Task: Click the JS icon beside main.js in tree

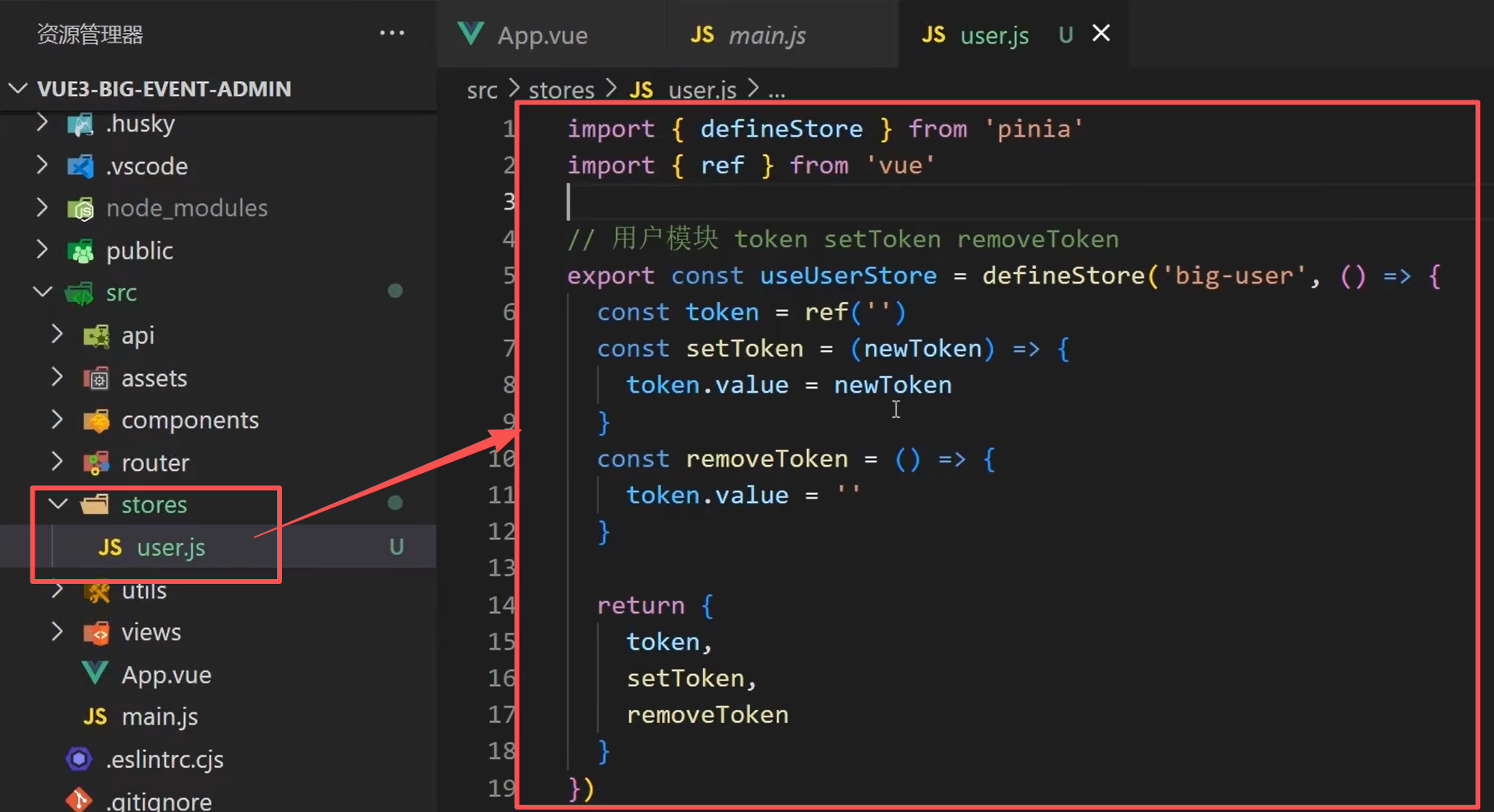Action: [95, 716]
